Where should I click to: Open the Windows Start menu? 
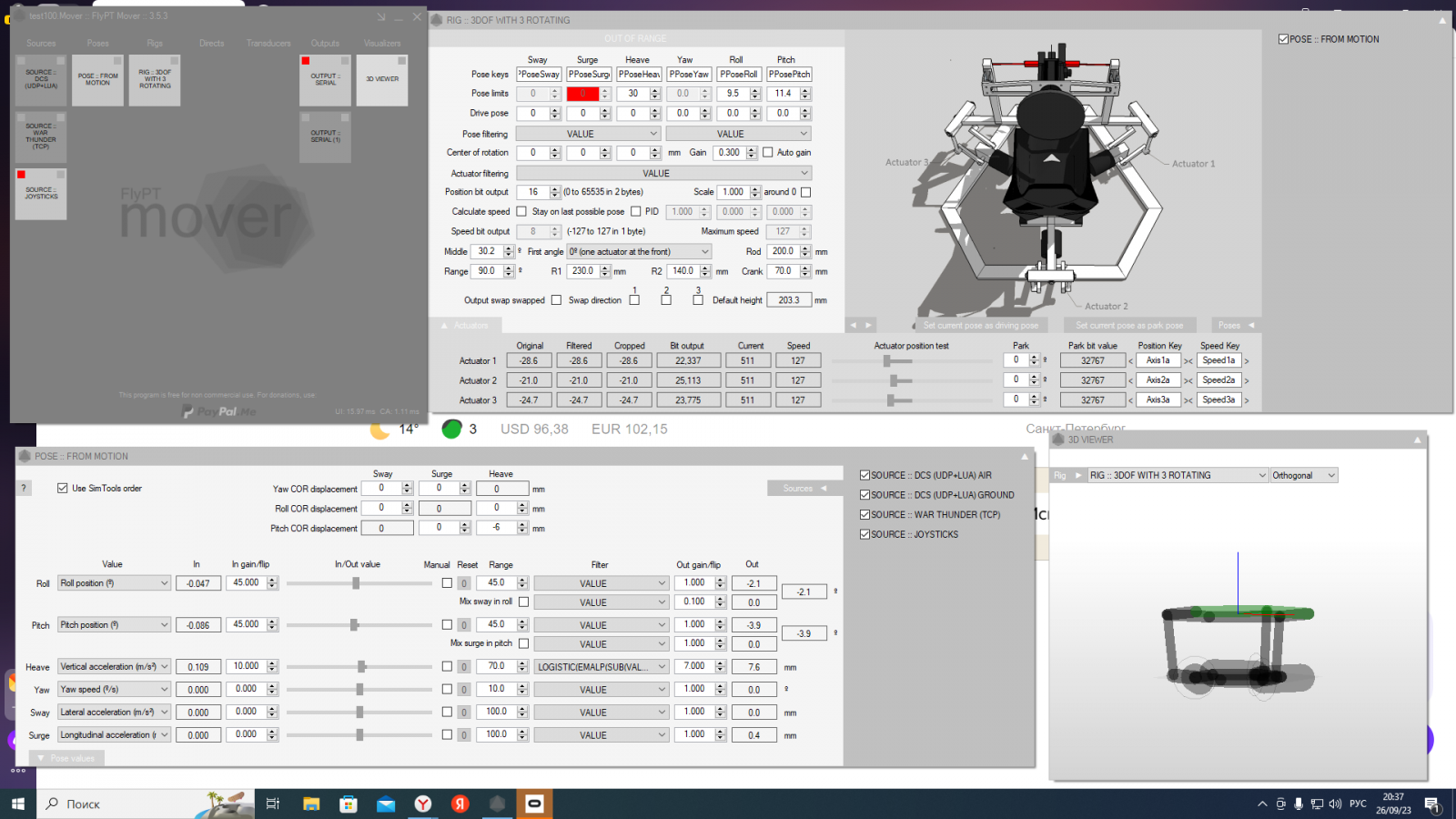tap(17, 804)
